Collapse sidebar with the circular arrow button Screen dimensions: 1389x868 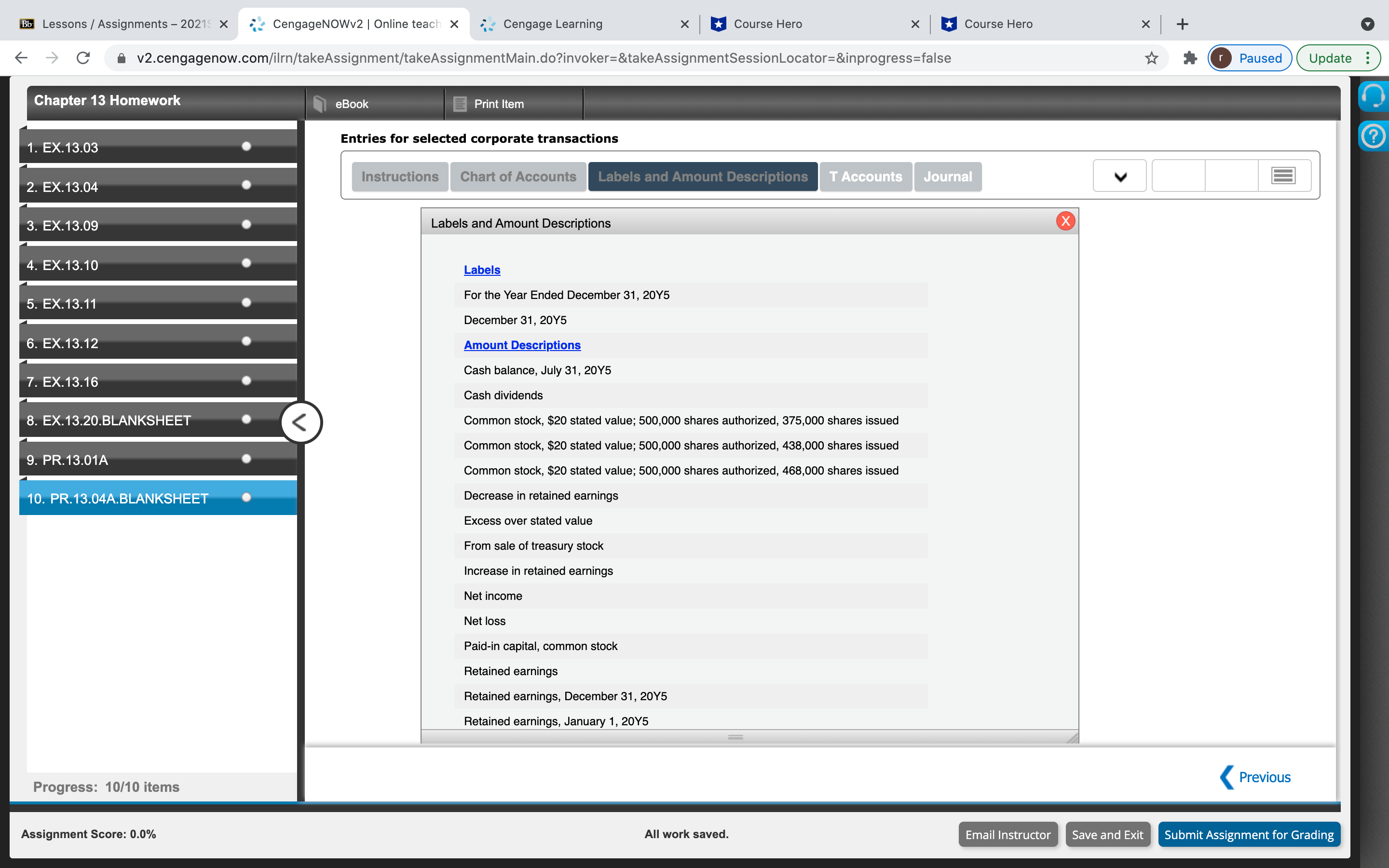coord(301,422)
